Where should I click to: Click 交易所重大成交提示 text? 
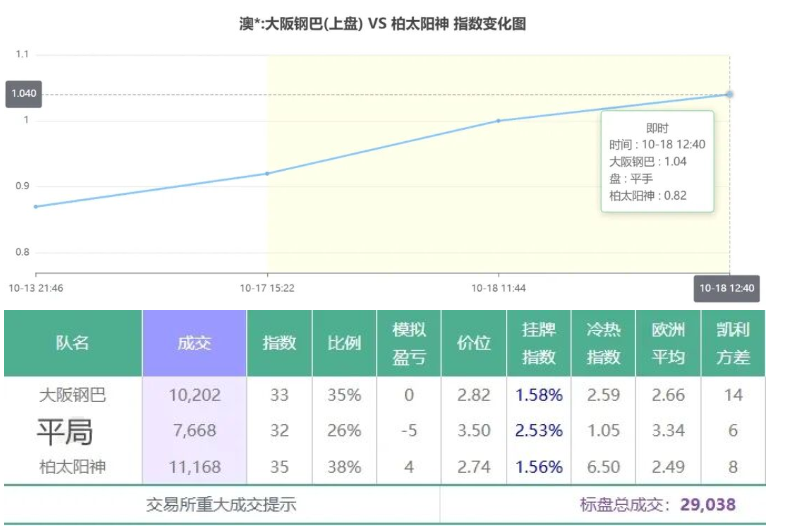click(221, 505)
